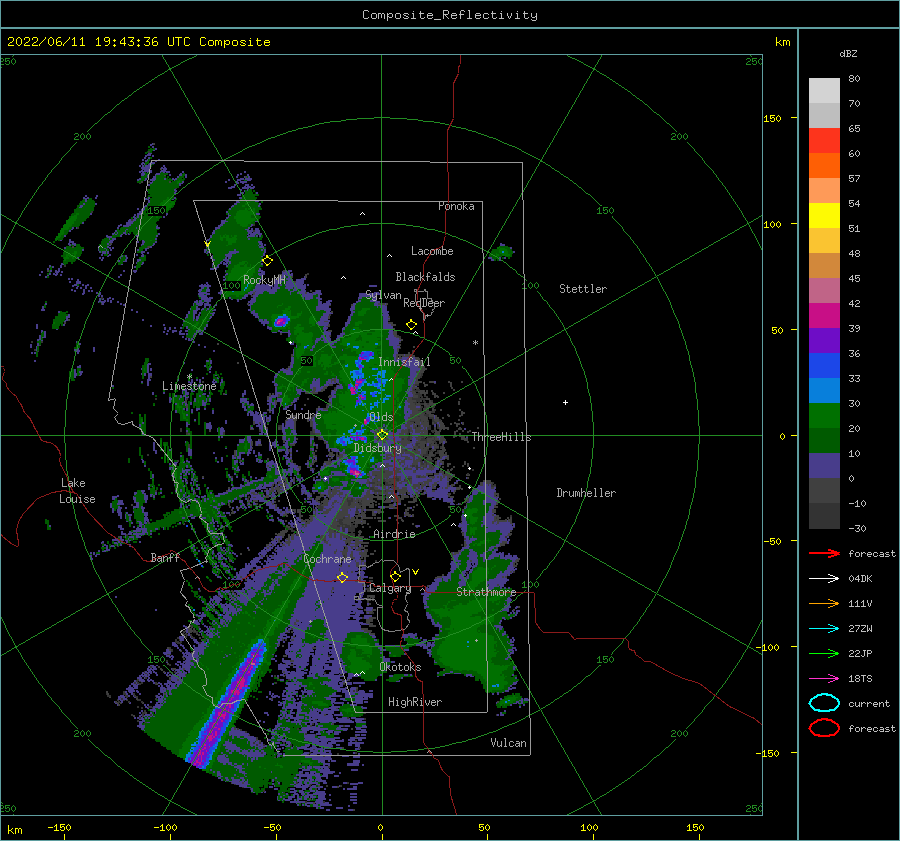This screenshot has width=900, height=841.
Task: Click the Limestone label
Action: click(189, 386)
